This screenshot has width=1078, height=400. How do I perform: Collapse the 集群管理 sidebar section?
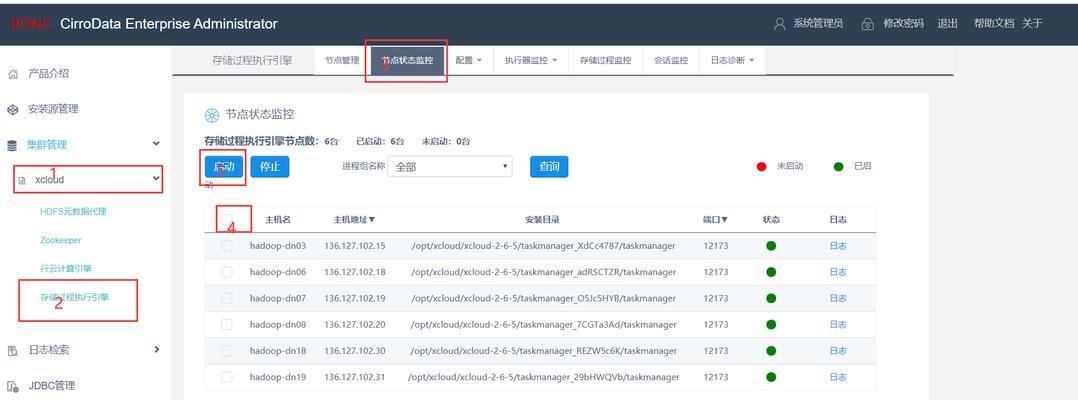point(156,144)
